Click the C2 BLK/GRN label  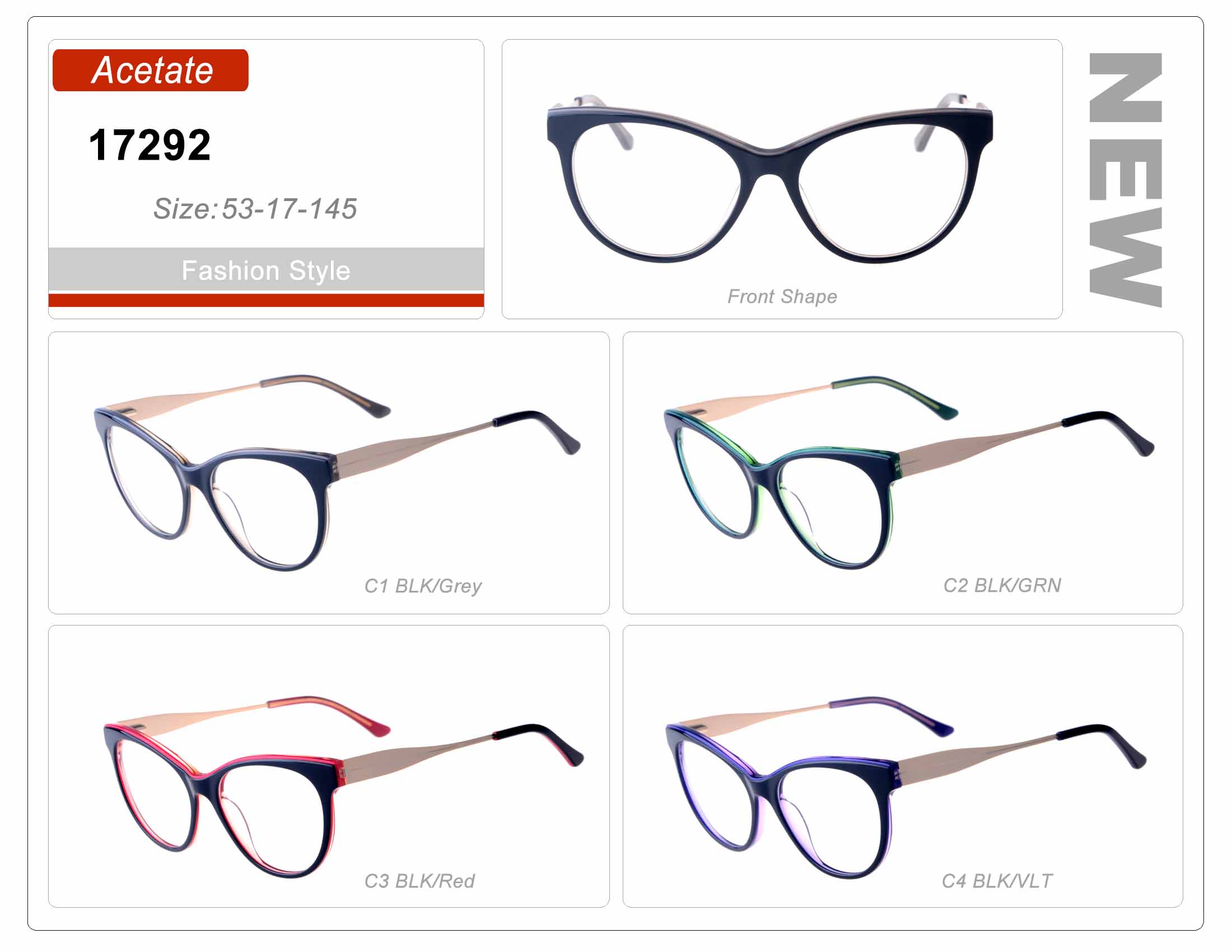(1002, 585)
